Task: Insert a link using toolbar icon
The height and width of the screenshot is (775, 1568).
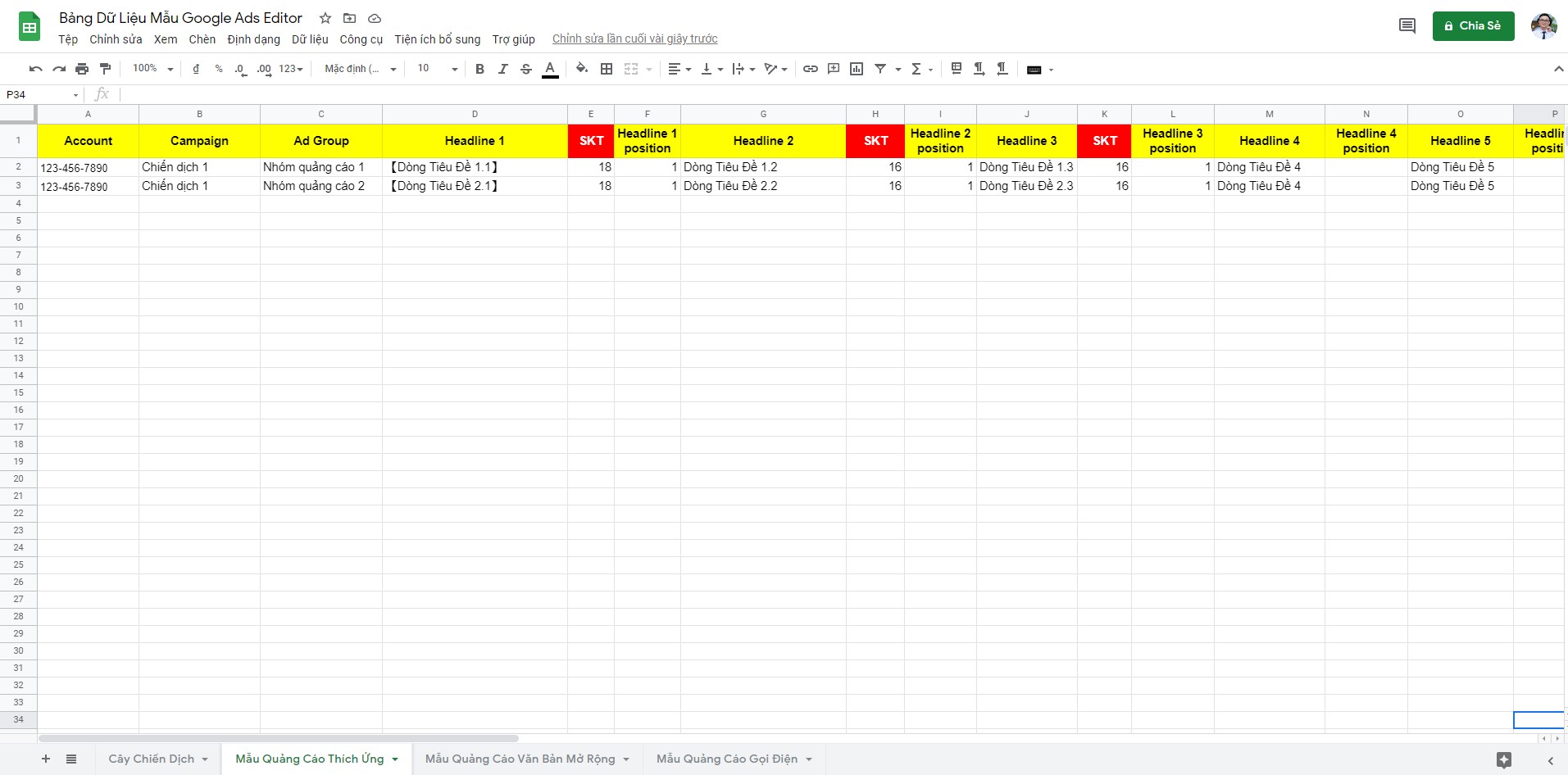Action: pos(810,69)
